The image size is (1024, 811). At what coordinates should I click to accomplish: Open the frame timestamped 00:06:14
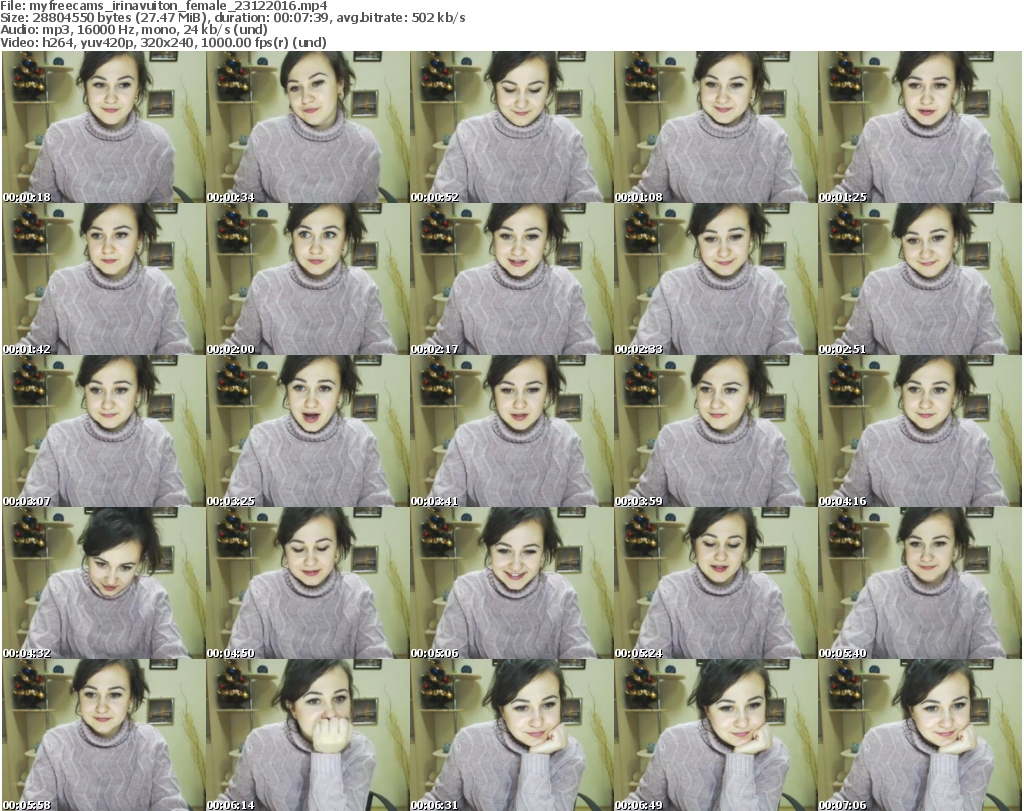click(x=307, y=735)
